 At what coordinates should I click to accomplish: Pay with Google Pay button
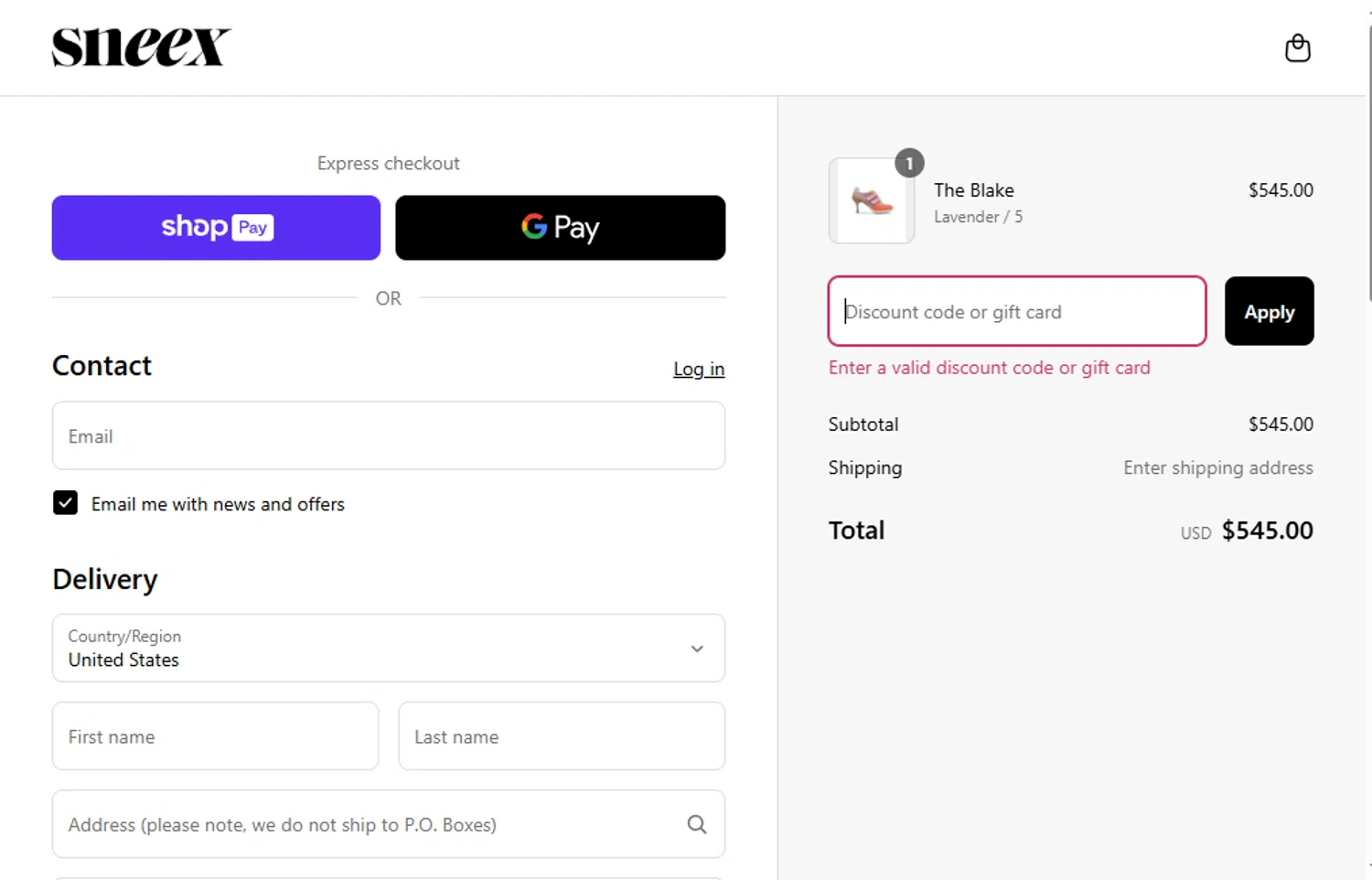coord(560,228)
